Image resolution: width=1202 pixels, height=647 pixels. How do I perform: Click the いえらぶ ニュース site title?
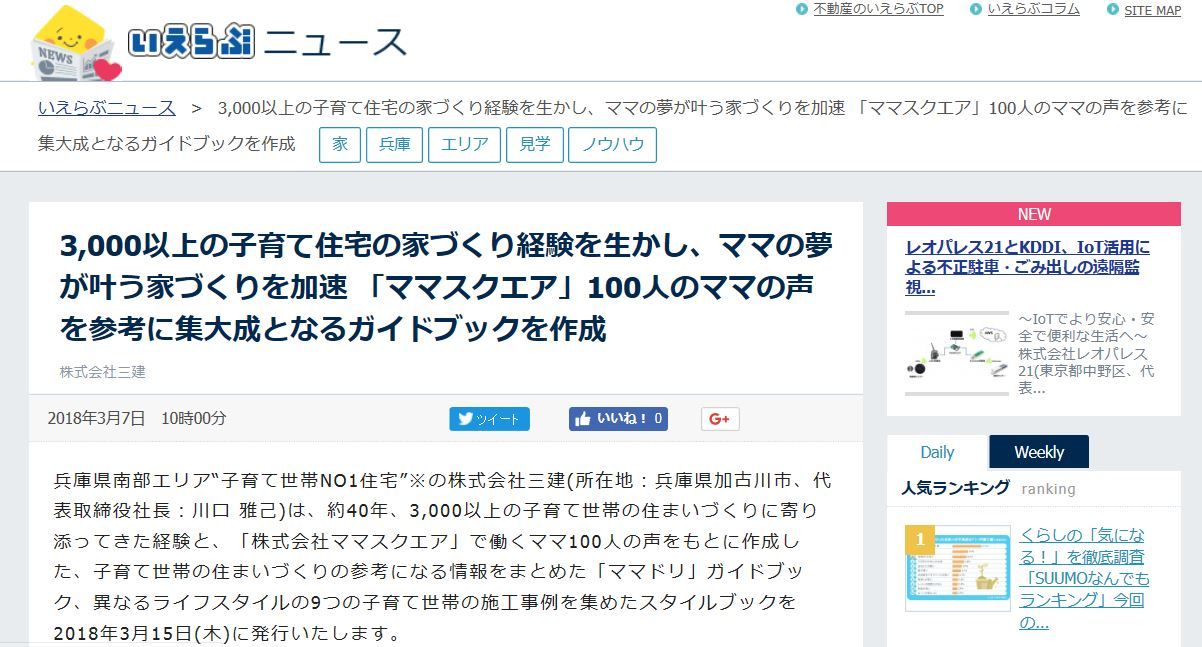tap(268, 42)
